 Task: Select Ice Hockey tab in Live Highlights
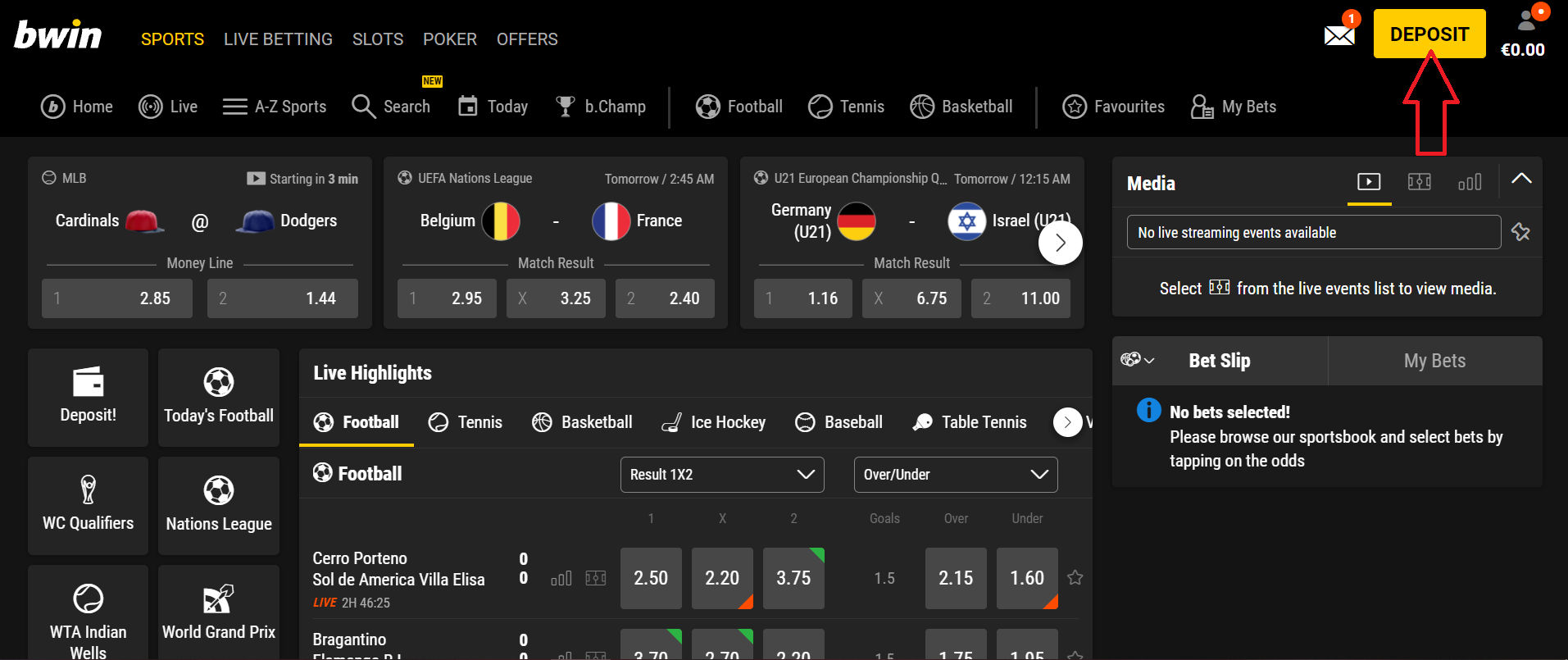coord(713,422)
